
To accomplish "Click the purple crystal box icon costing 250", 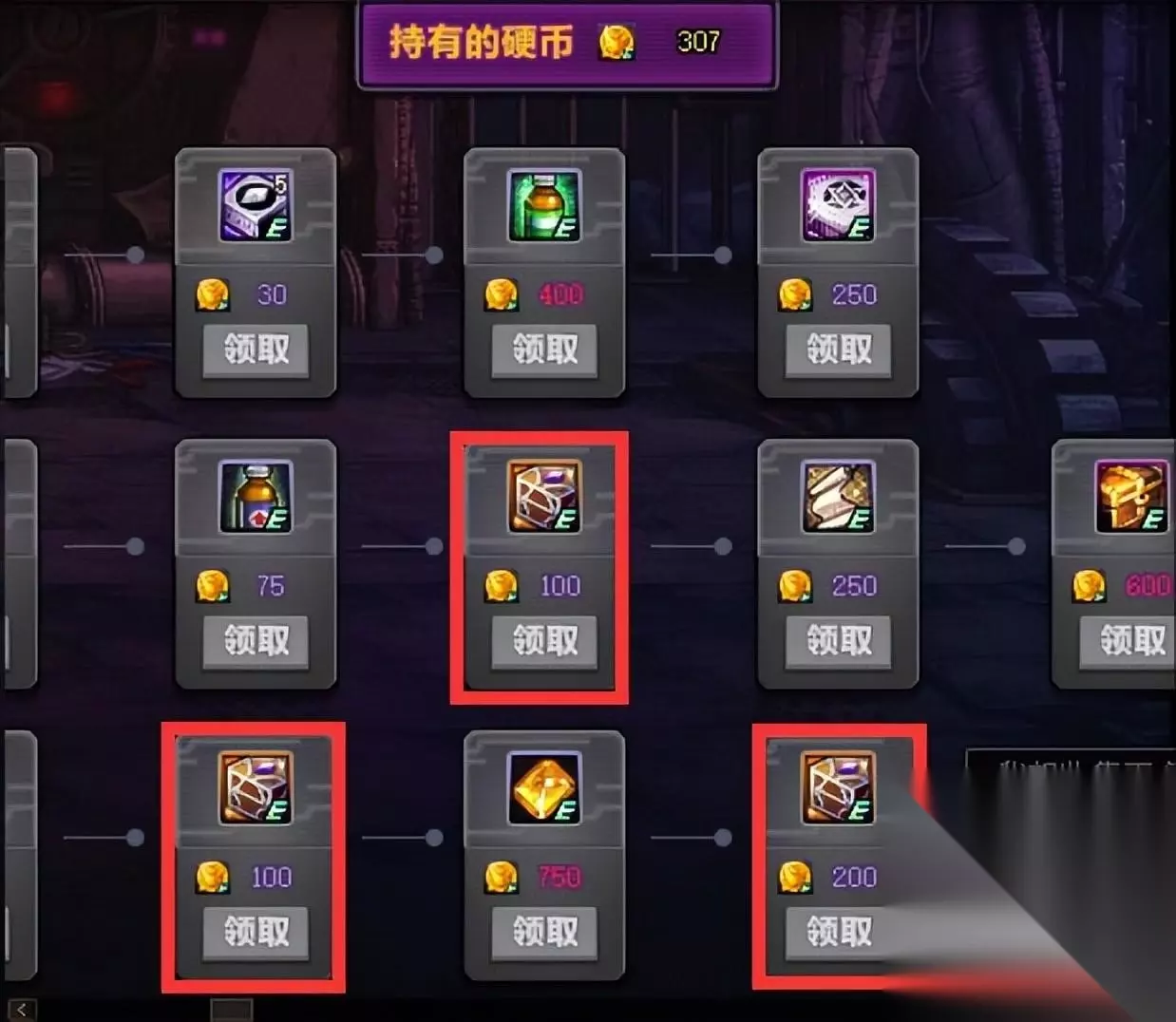I will [x=838, y=205].
